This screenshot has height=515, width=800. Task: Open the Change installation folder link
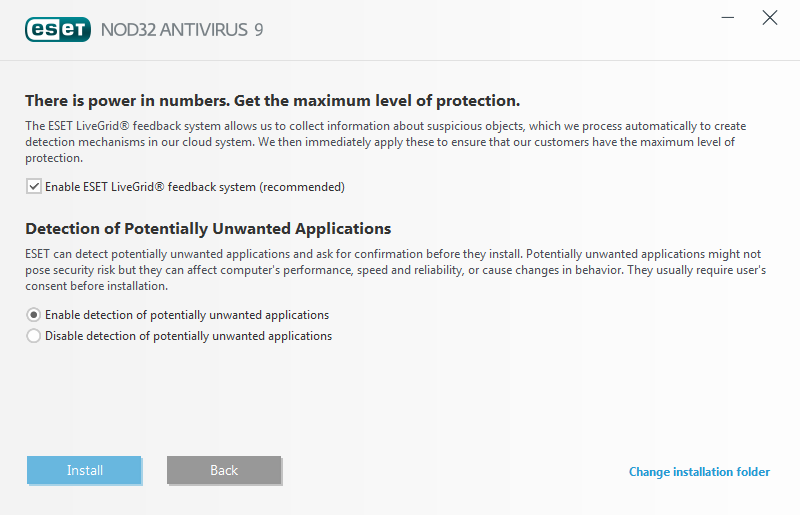699,472
